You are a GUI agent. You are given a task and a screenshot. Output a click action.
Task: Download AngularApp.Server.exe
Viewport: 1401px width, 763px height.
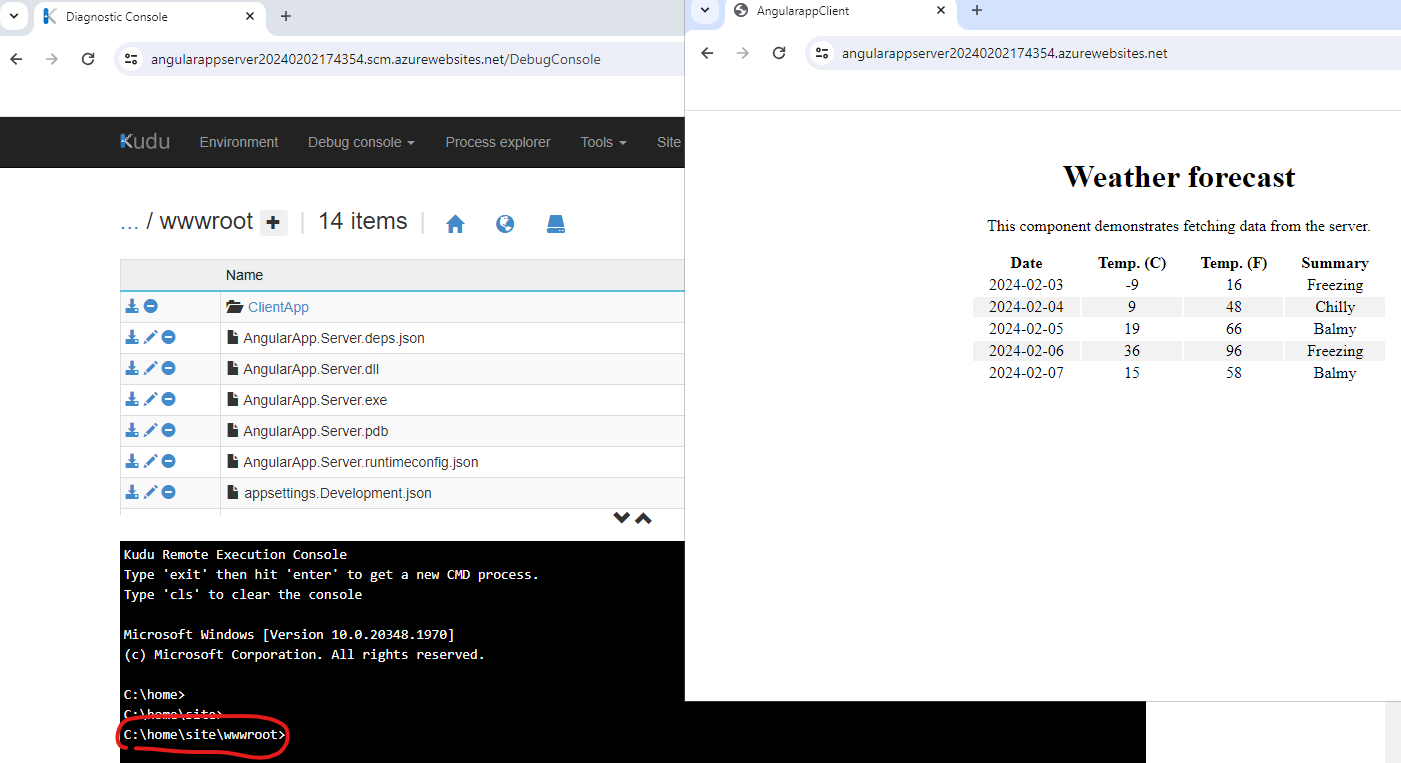(132, 399)
